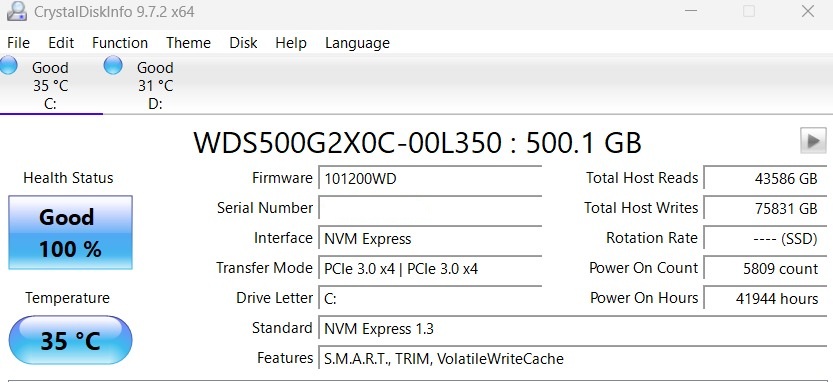The image size is (833, 382).
Task: Click the blue status orb for drive C:
Action: click(x=8, y=65)
